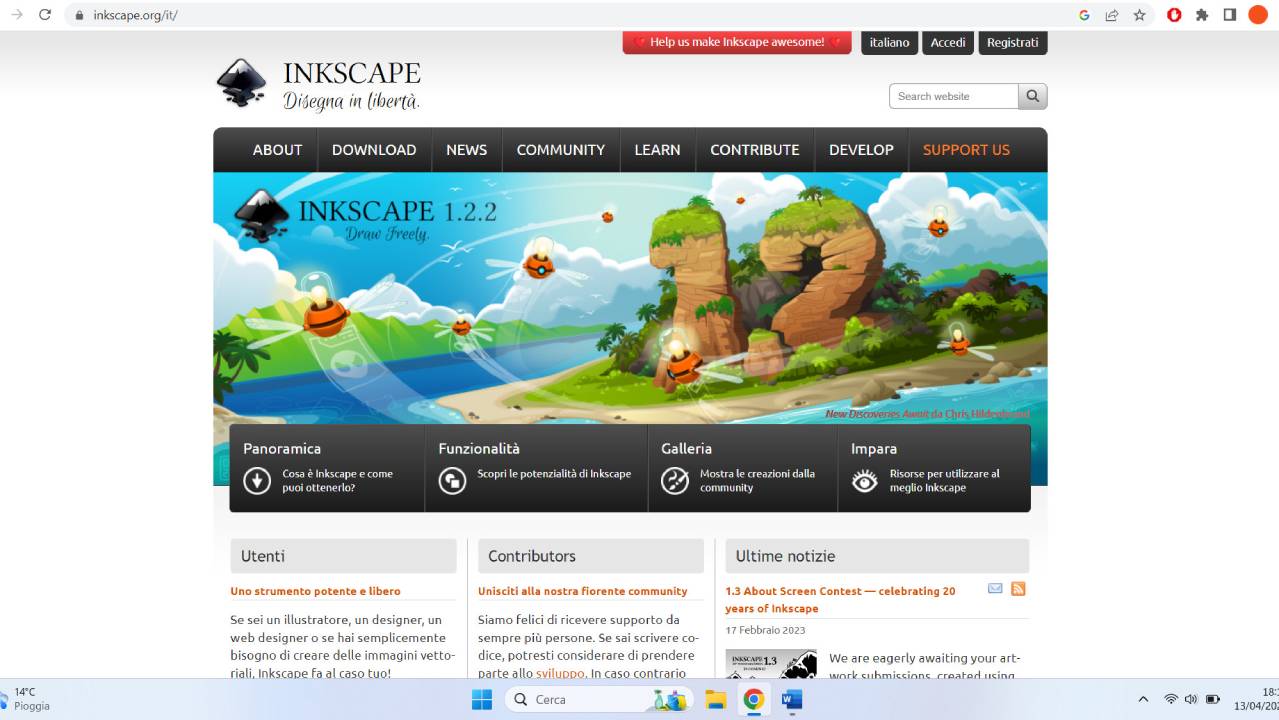The height and width of the screenshot is (720, 1279).
Task: Open the Opera-style red extension icon
Action: tap(1175, 15)
